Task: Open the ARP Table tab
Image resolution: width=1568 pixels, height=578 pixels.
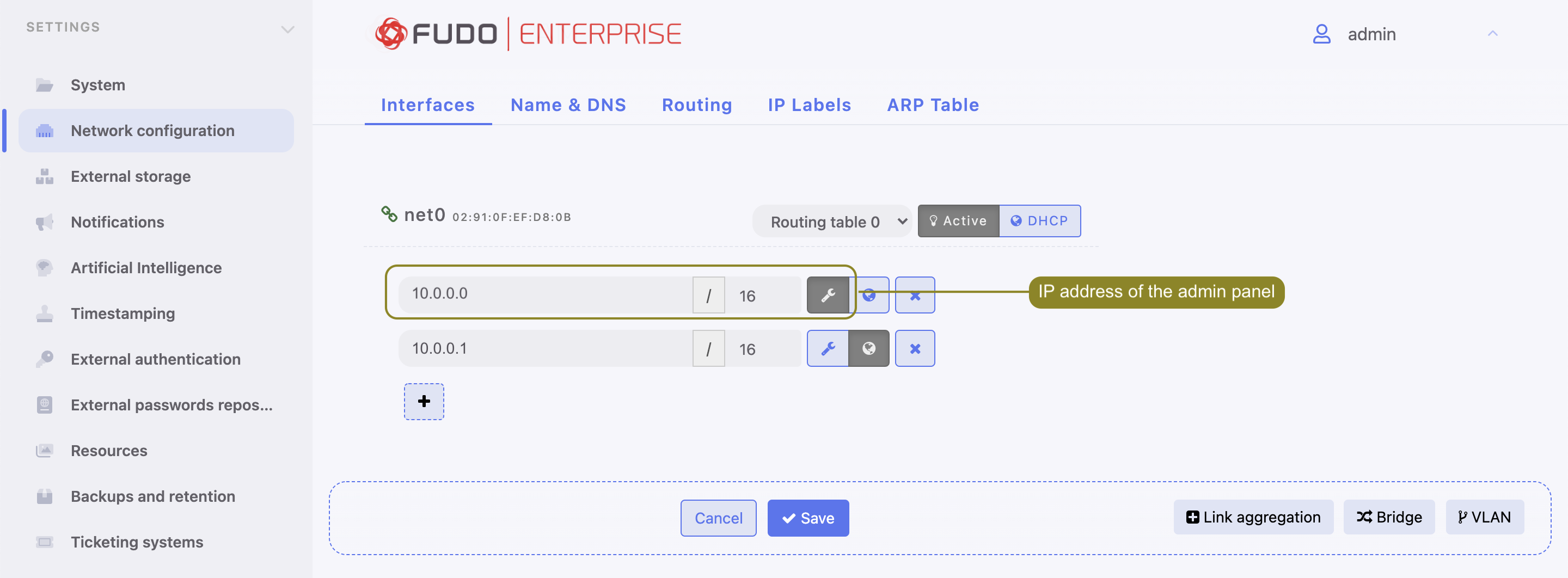Action: (x=933, y=104)
